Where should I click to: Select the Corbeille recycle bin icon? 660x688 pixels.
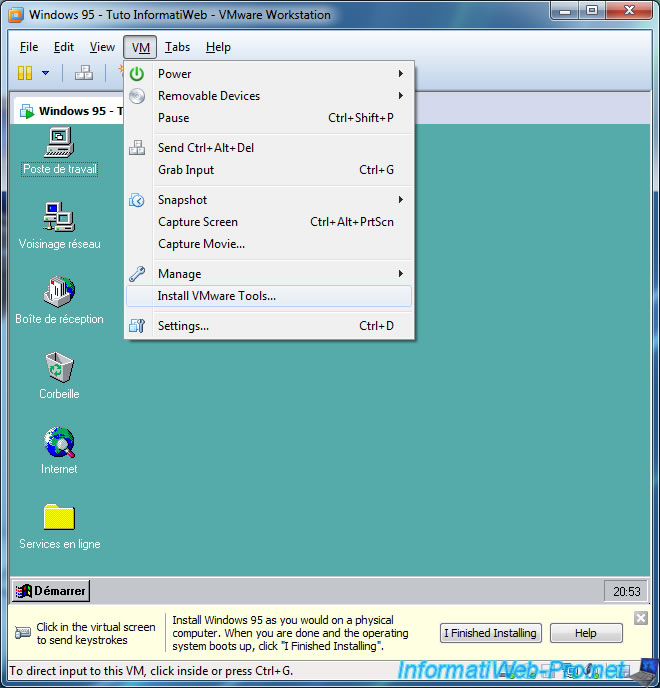(x=59, y=376)
